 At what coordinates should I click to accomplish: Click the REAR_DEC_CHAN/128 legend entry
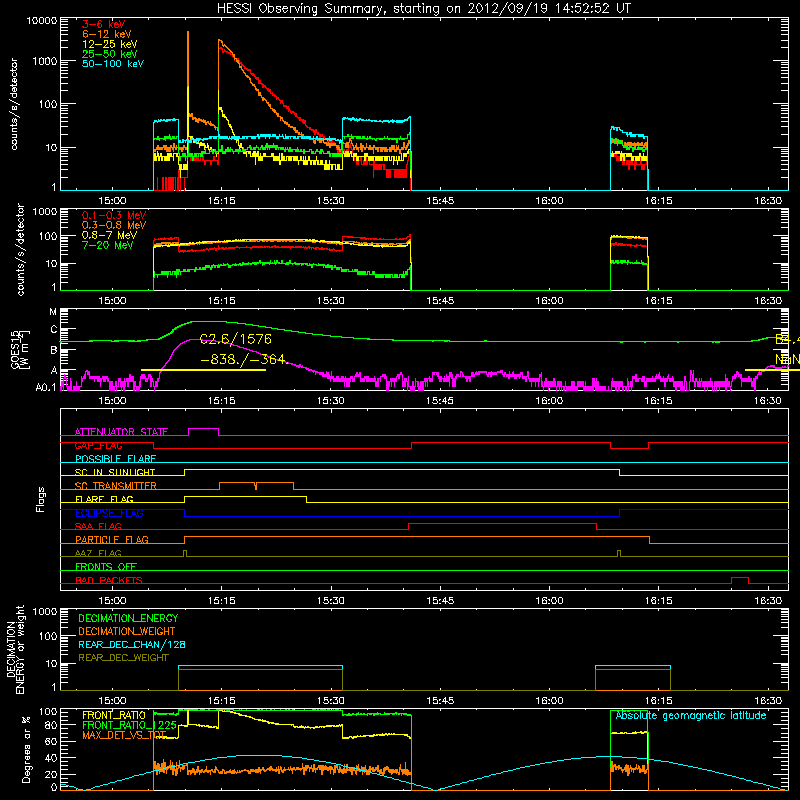[132, 644]
